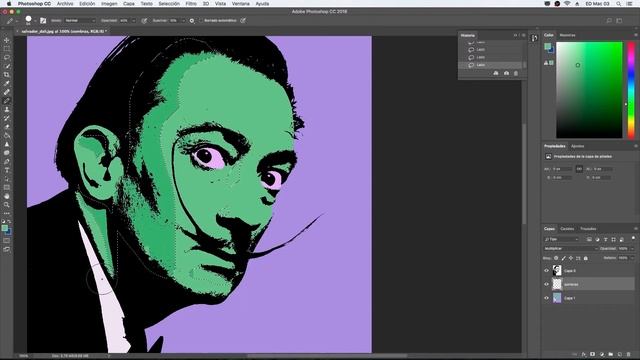Open layer Opacidad arrow in Capas
640x360 pixels.
pos(632,248)
